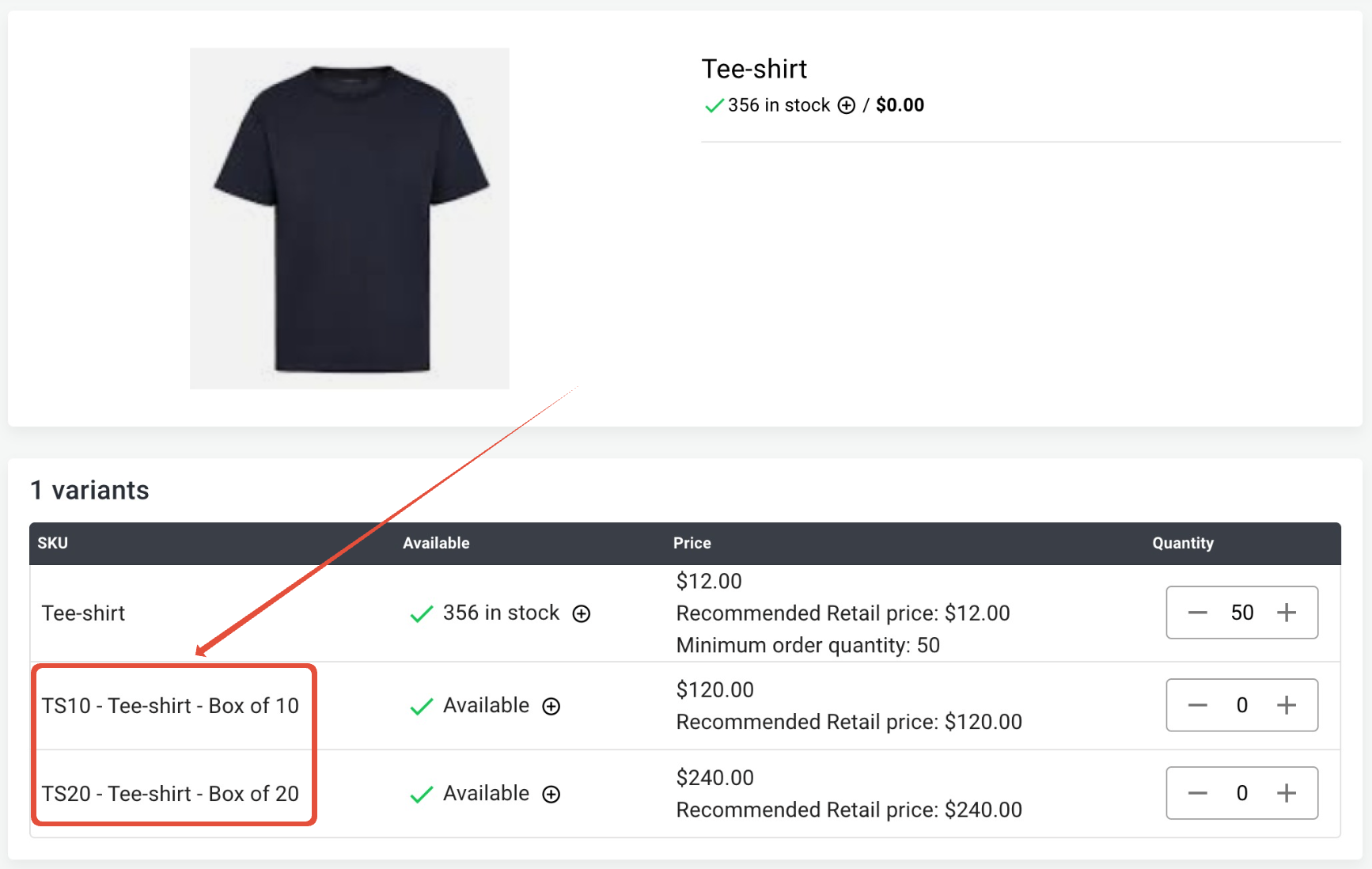Increase quantity for TS10 Box of 10
Viewport: 1372px width, 869px height.
tap(1287, 705)
